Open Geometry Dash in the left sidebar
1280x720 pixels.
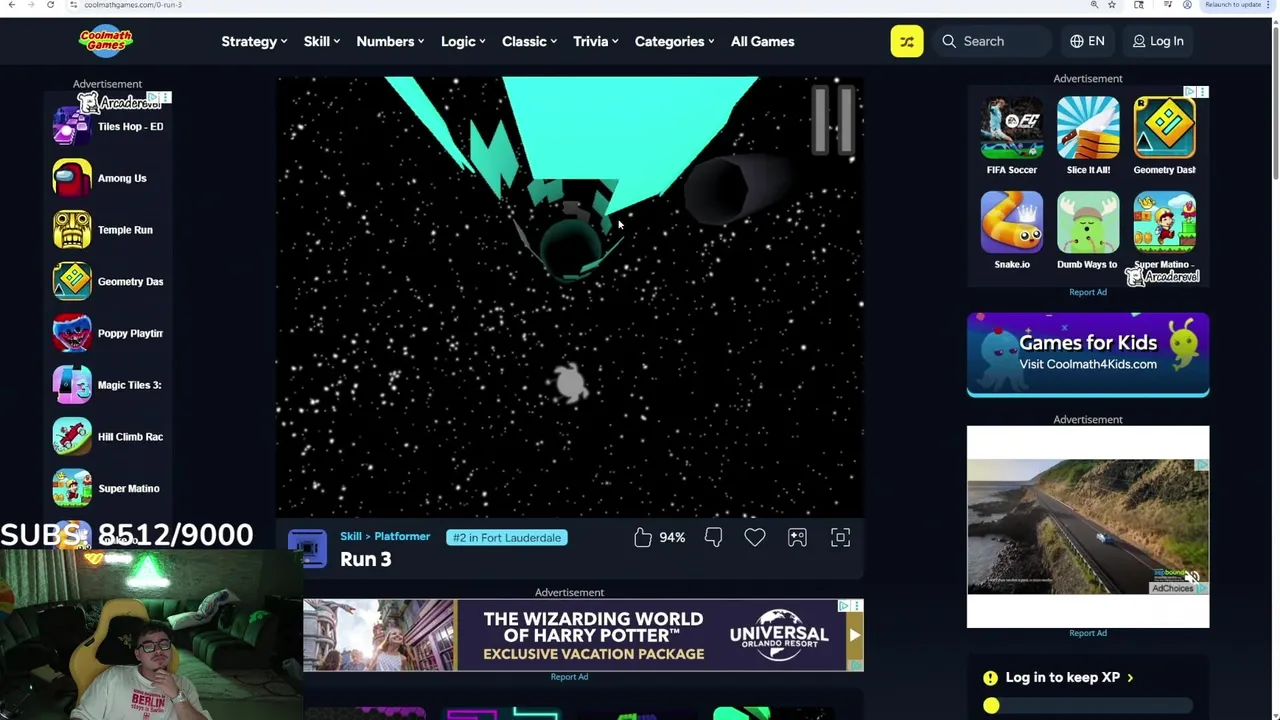(x=108, y=282)
